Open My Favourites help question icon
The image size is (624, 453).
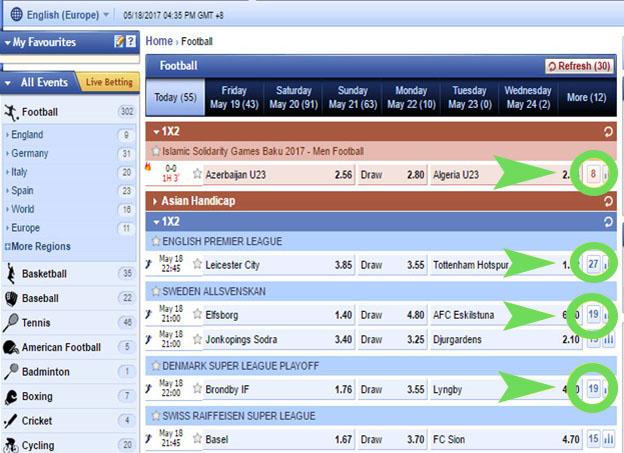(131, 41)
